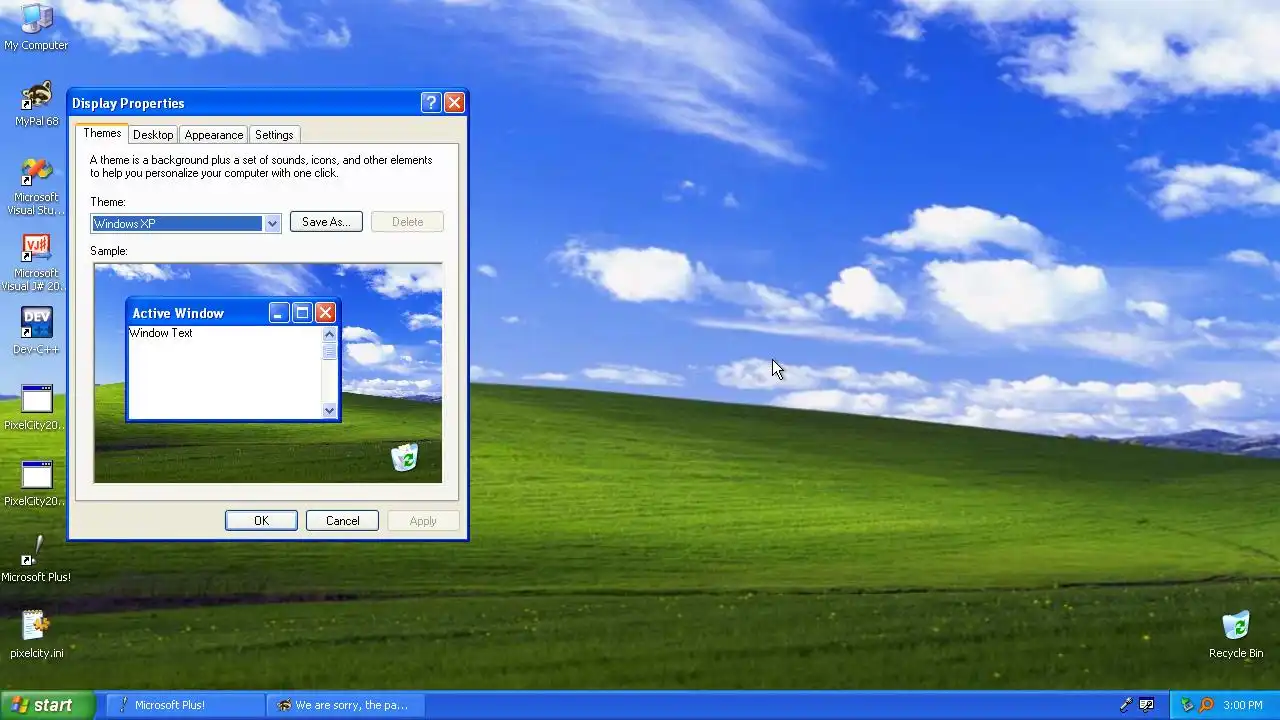This screenshot has width=1280, height=720.
Task: Close the Display Properties dialog
Action: tap(454, 103)
